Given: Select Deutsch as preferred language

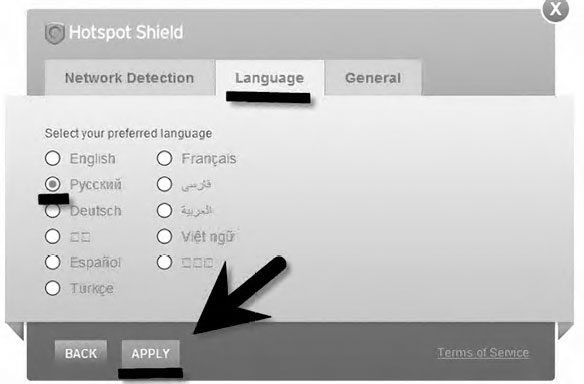Looking at the screenshot, I should pos(53,210).
